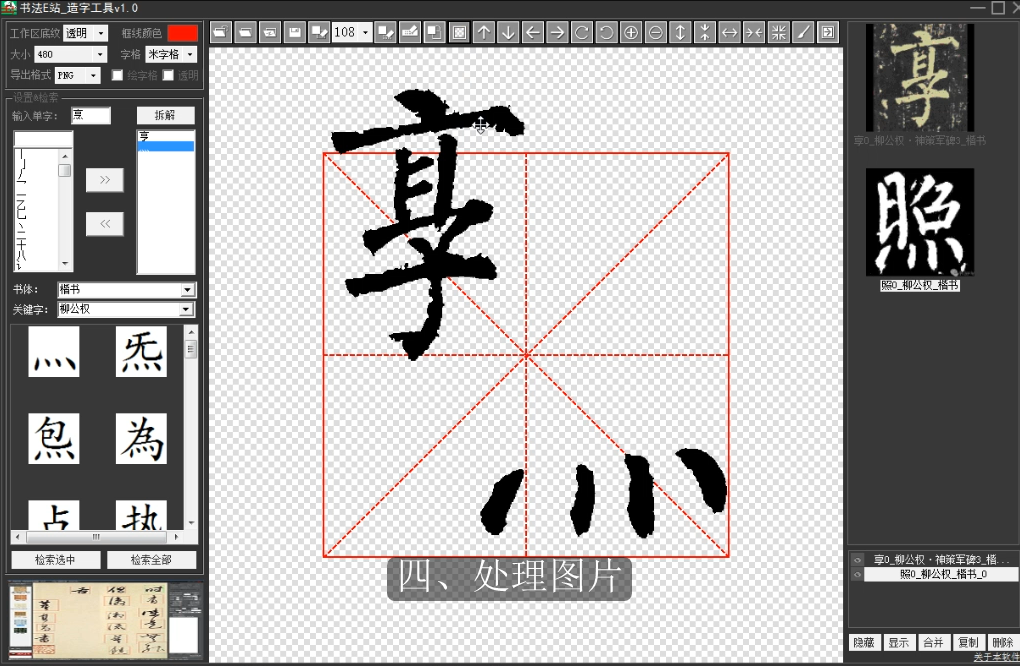Viewport: 1020px width, 666px height.
Task: Select the eraser tool icon
Action: pyautogui.click(x=410, y=33)
